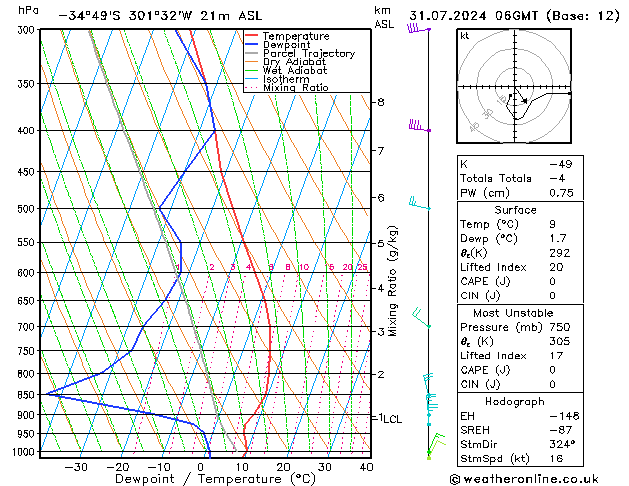This screenshot has height=486, width=629.
Task: Click the purple wind barb at 400 hPa
Action: point(417,126)
